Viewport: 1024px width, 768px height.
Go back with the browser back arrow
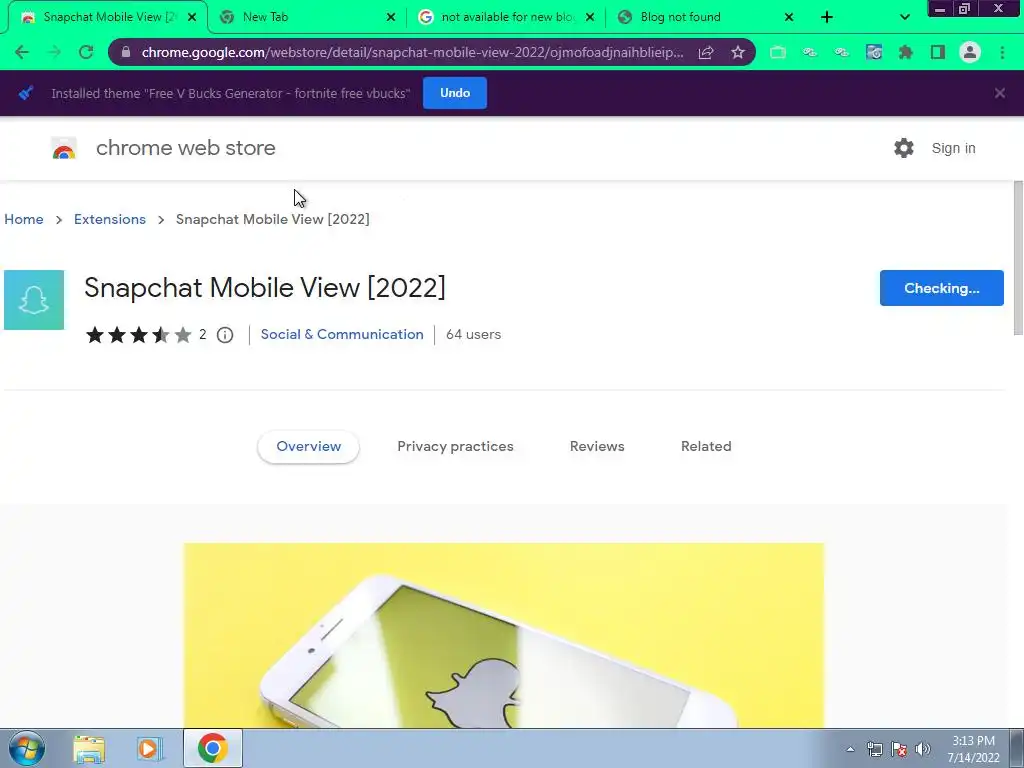[x=22, y=52]
